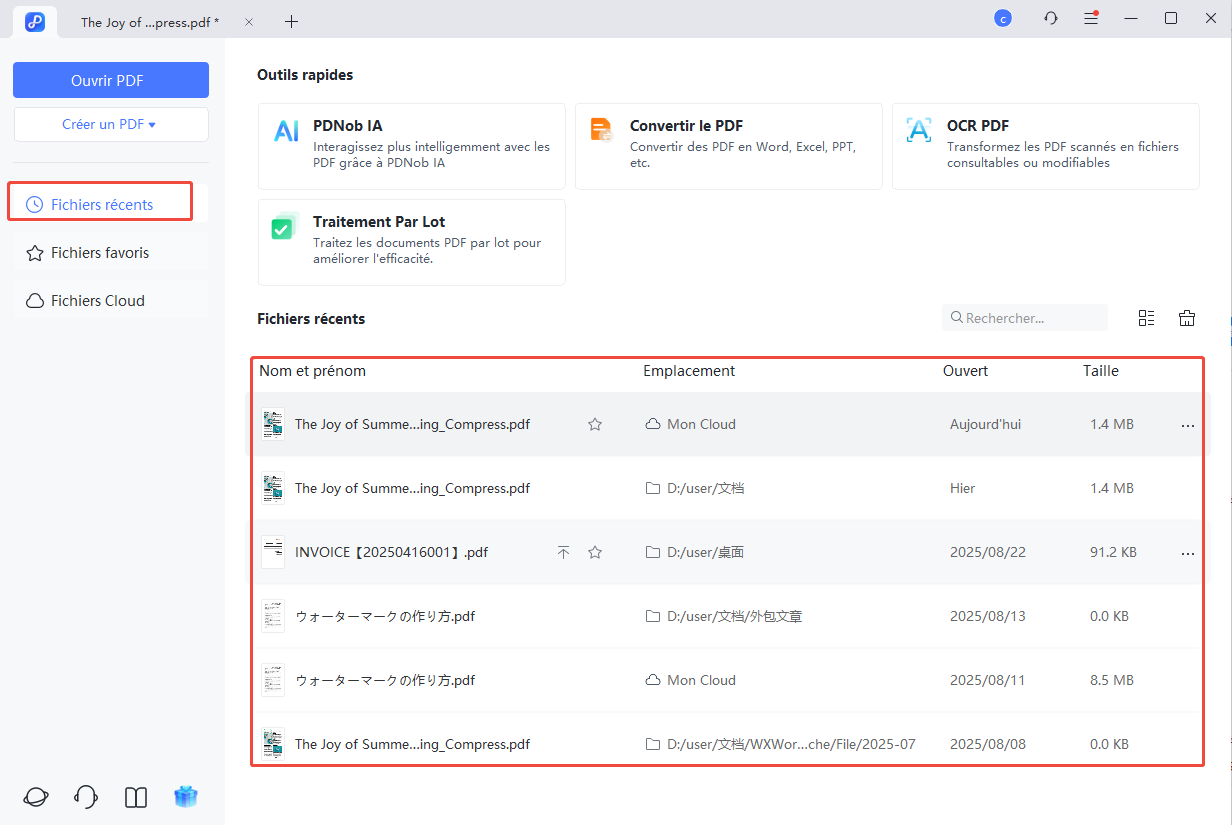Expand the Créer un PDF dropdown
Screen dimensions: 1232x825
pos(110,125)
